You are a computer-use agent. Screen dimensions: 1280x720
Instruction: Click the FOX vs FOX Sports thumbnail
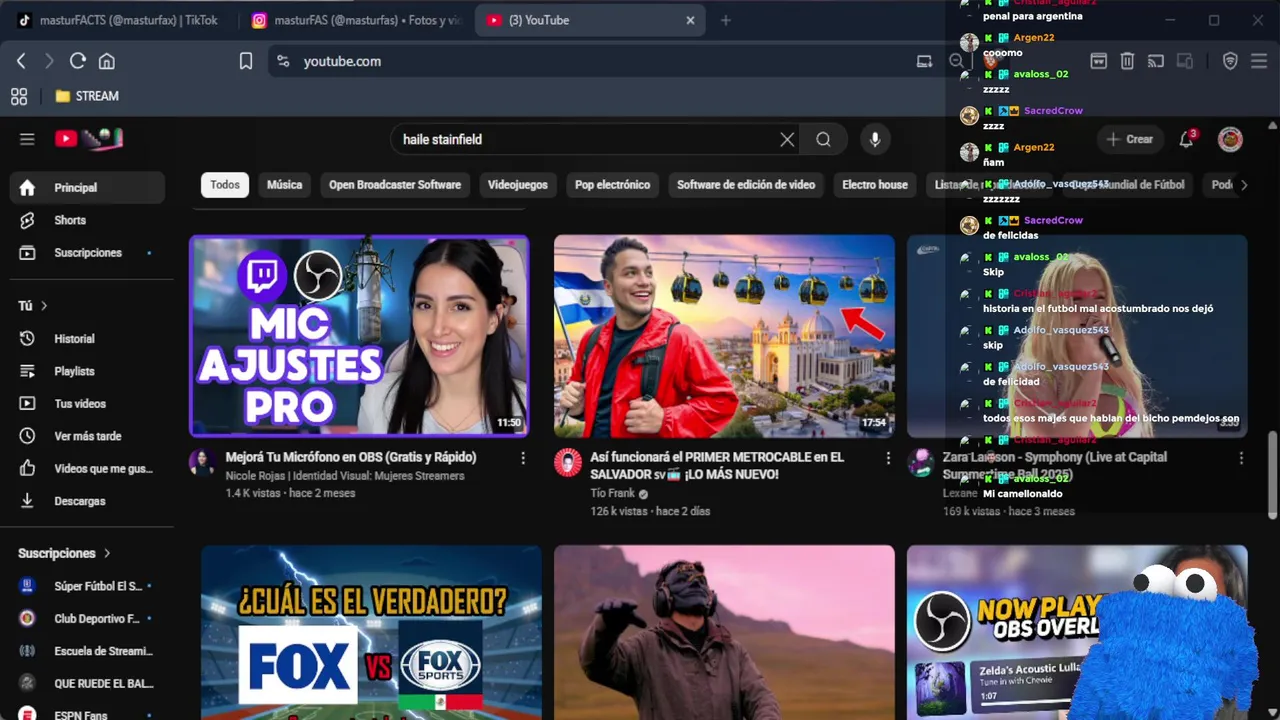[371, 632]
